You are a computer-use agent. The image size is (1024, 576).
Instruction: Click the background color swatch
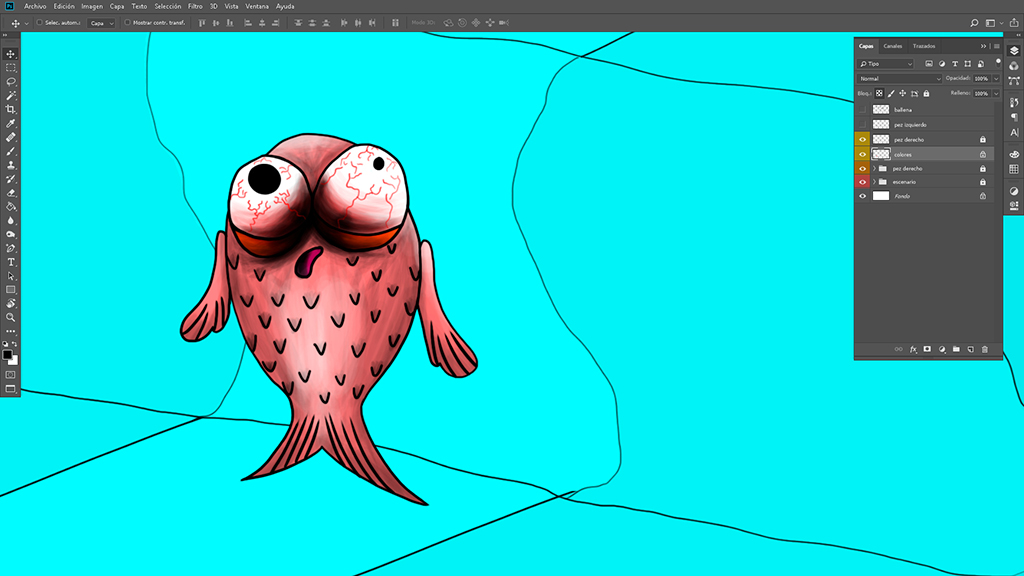click(14, 360)
